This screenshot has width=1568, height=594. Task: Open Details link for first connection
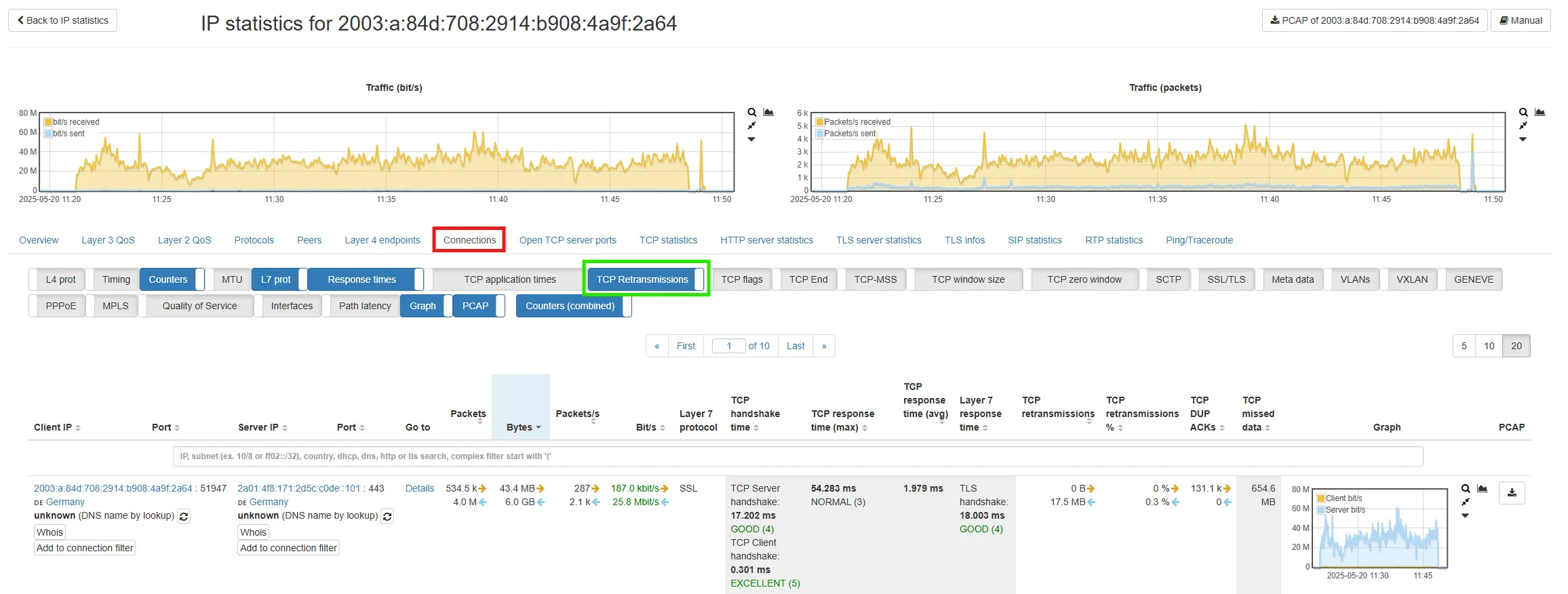pyautogui.click(x=419, y=488)
